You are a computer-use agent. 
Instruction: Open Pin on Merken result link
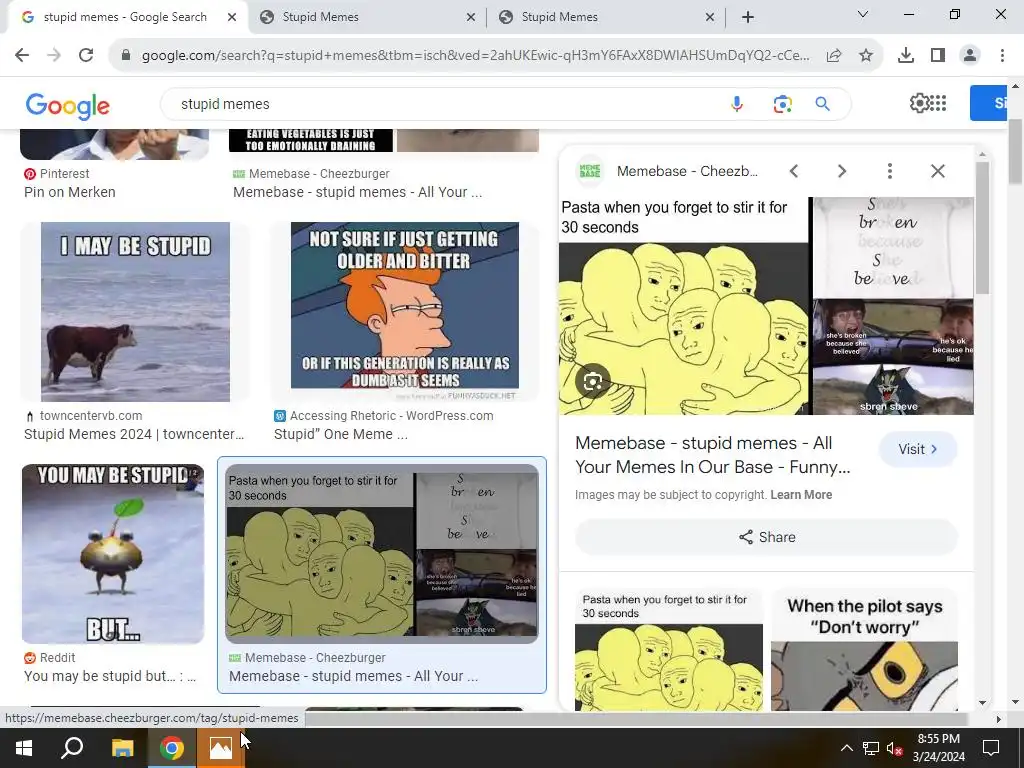click(x=70, y=192)
